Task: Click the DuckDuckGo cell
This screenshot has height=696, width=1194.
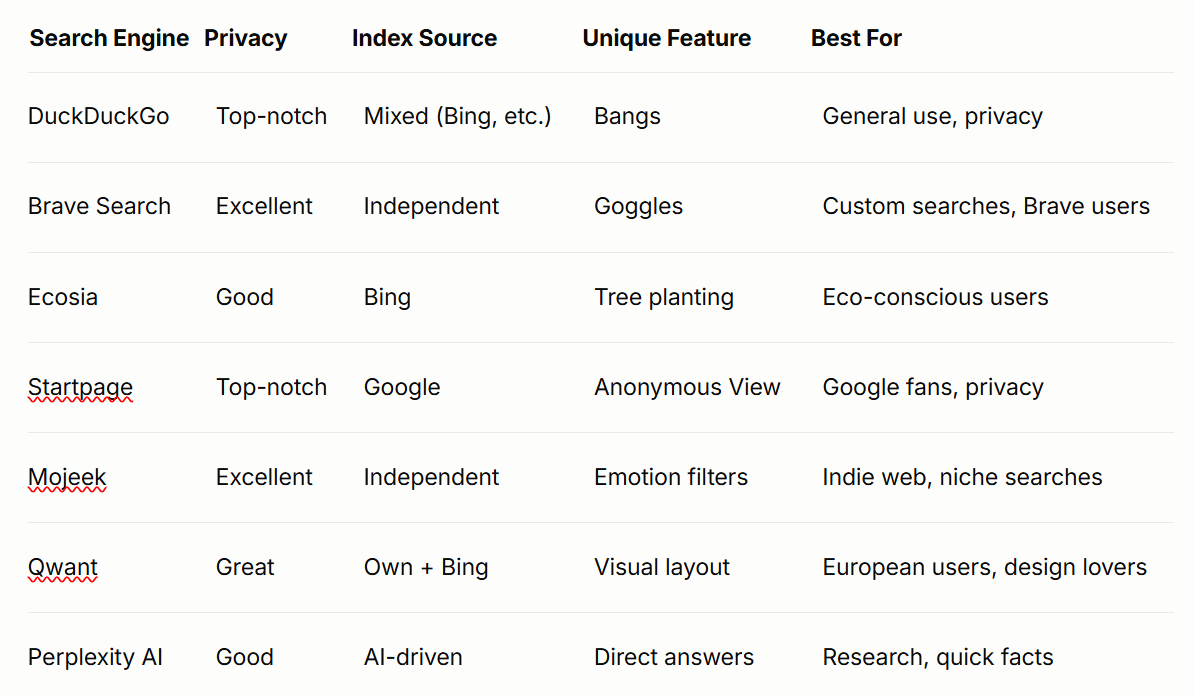Action: pos(98,116)
